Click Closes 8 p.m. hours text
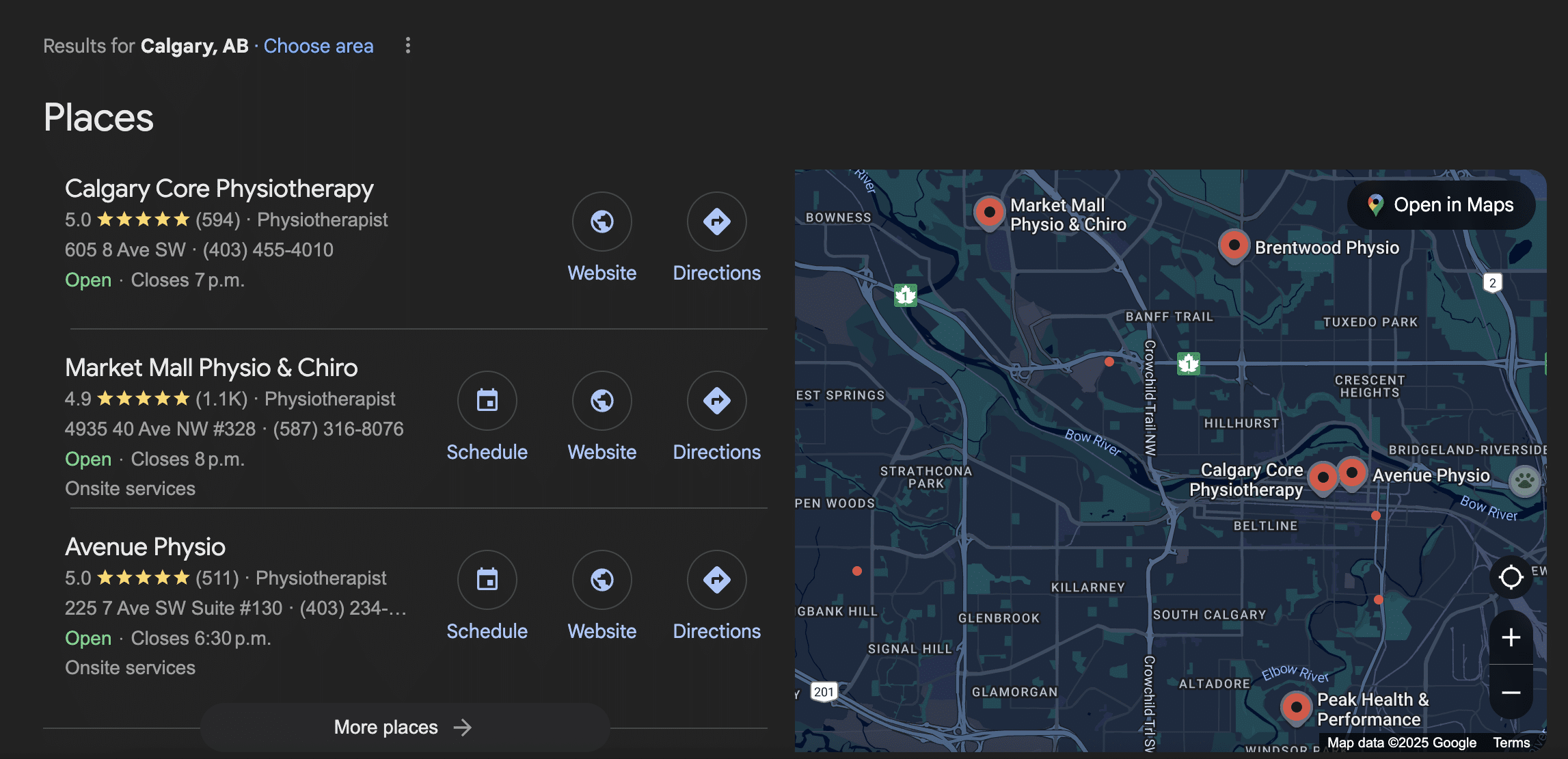 click(188, 460)
